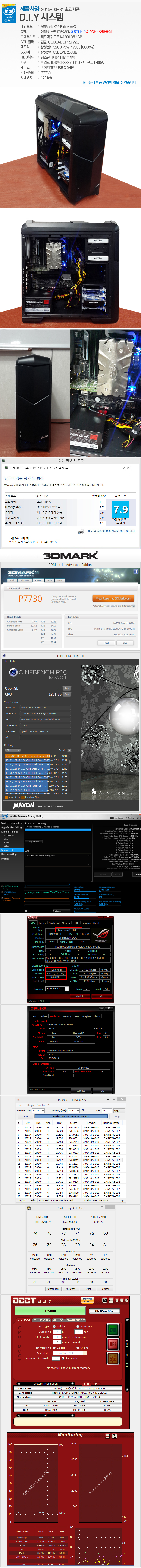Toggle the All checkbox in LinX

coord(83,1110)
